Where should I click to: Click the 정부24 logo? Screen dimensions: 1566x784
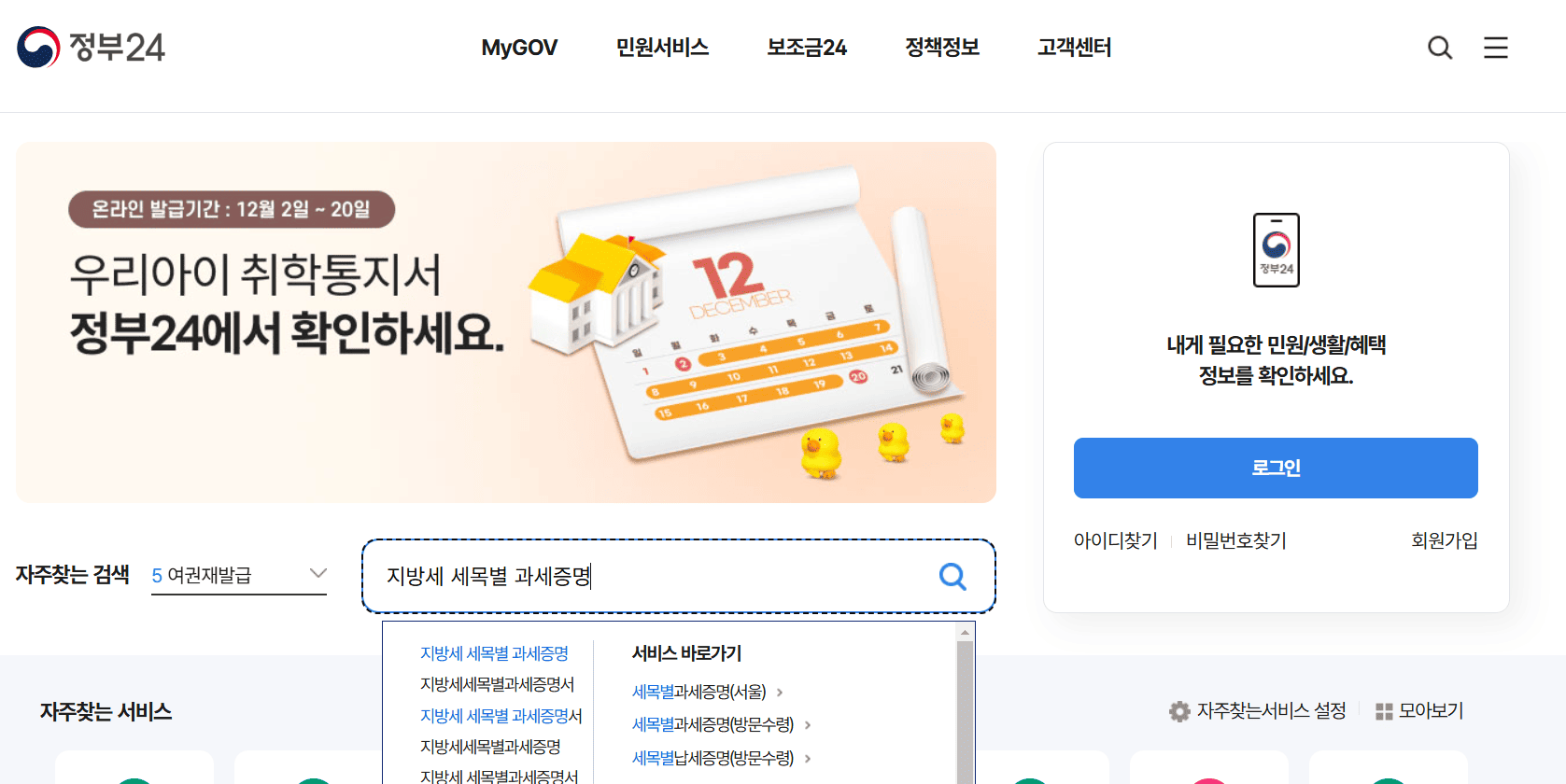tap(91, 47)
